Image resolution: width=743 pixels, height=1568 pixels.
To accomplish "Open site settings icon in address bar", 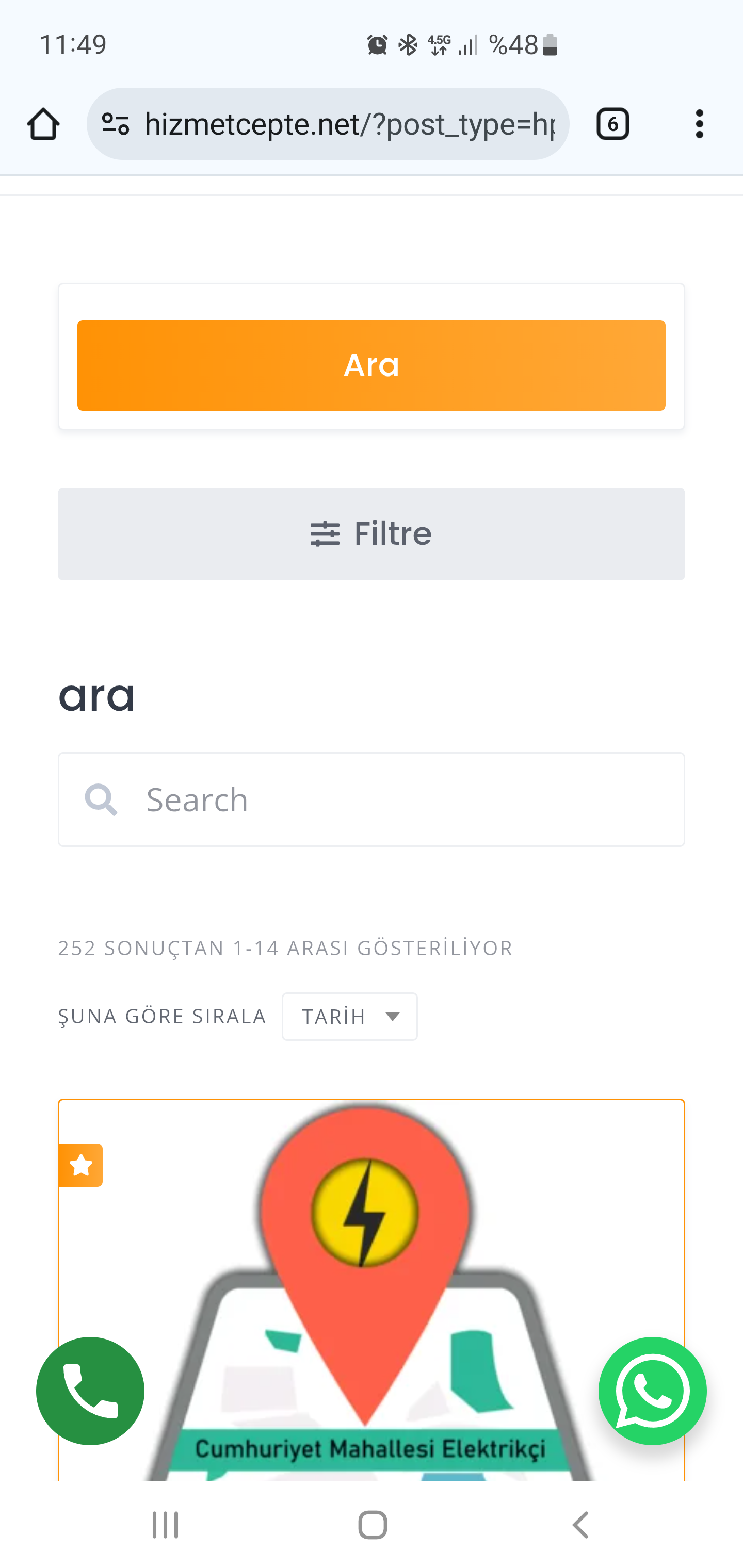I will coord(115,124).
